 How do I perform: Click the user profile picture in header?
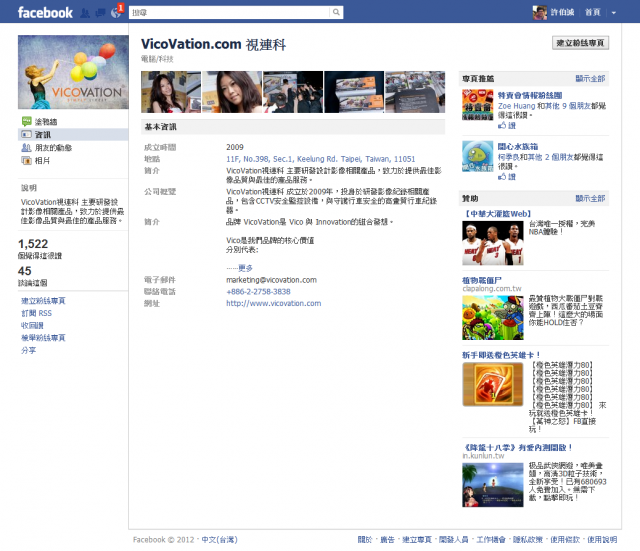point(540,13)
